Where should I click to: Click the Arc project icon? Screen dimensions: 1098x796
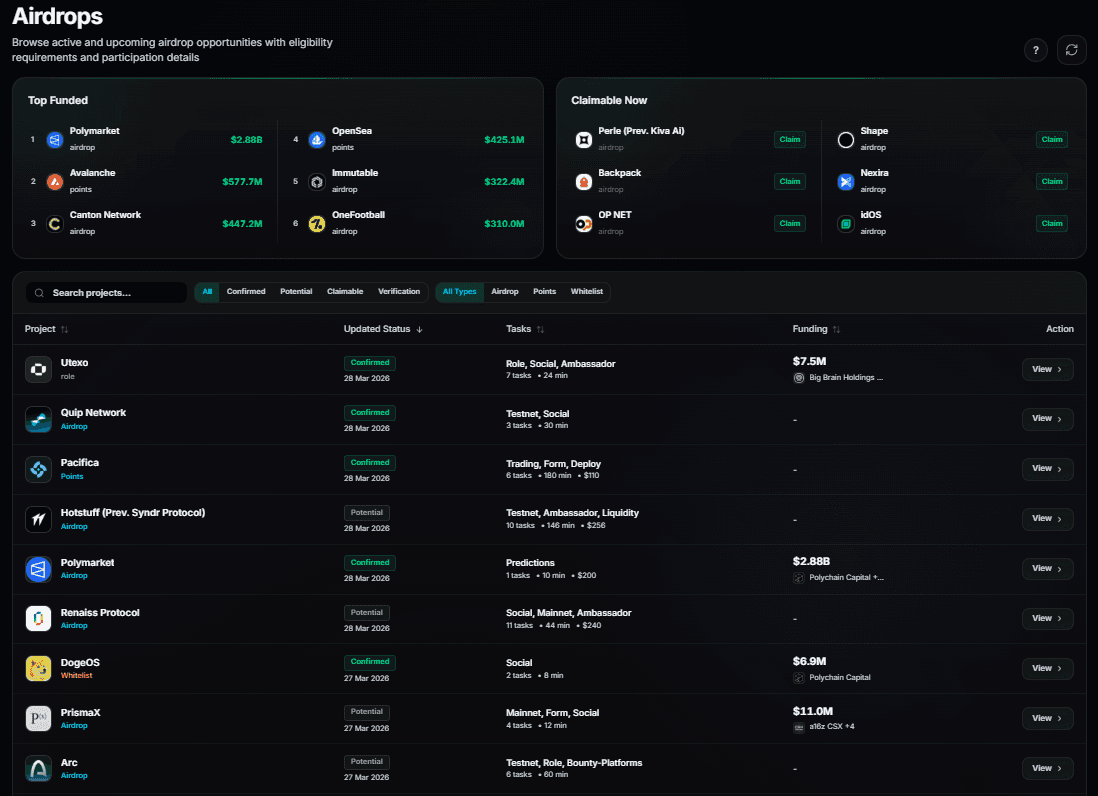39,769
